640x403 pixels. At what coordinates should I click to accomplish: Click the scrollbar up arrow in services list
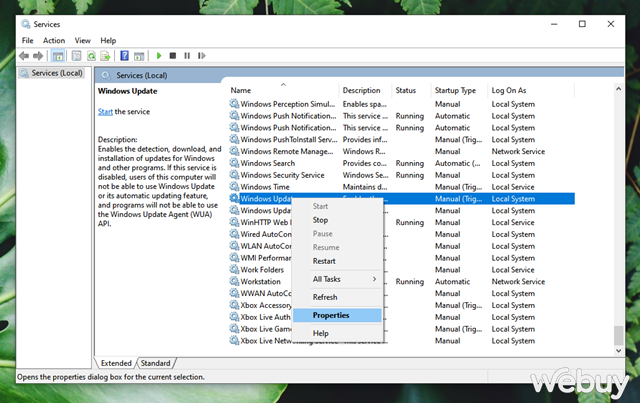[x=619, y=89]
